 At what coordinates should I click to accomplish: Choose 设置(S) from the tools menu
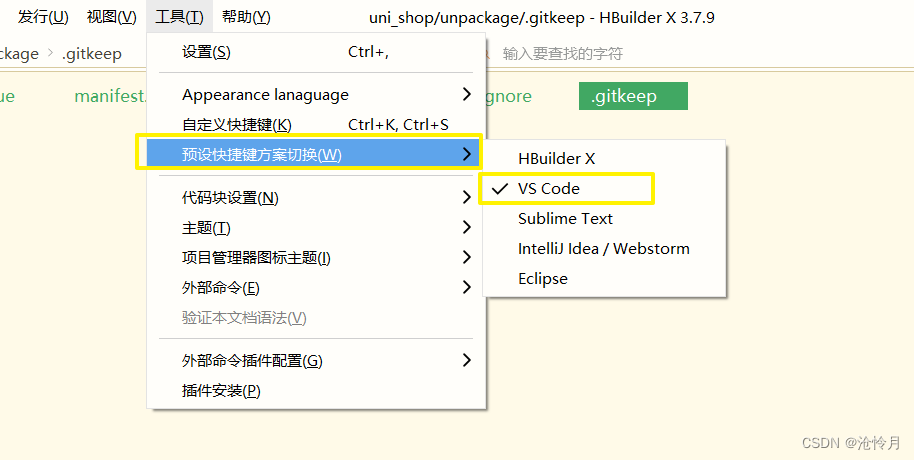[x=316, y=52]
